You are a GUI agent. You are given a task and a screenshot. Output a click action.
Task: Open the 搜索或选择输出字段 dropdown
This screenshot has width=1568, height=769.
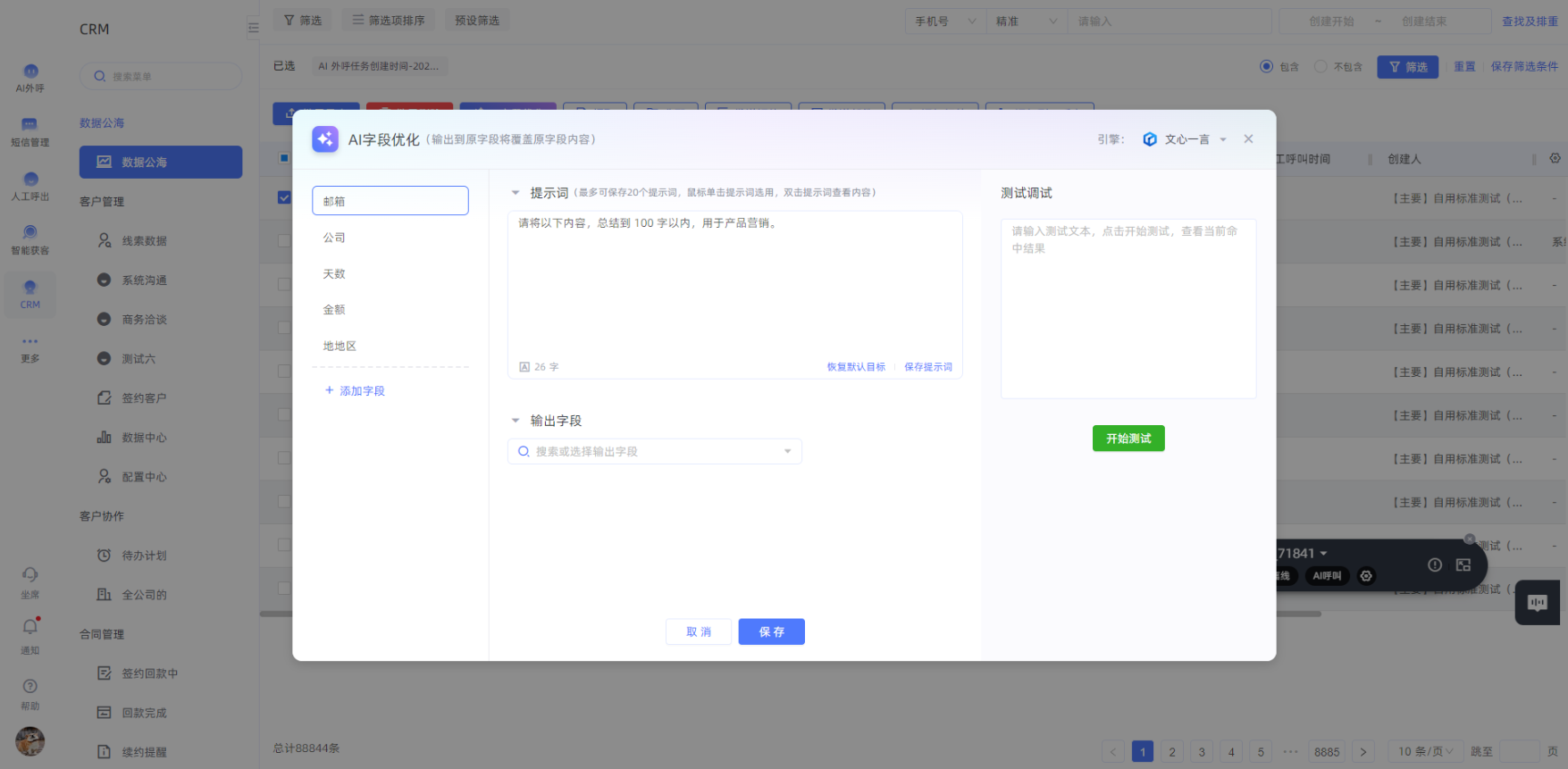tap(654, 452)
